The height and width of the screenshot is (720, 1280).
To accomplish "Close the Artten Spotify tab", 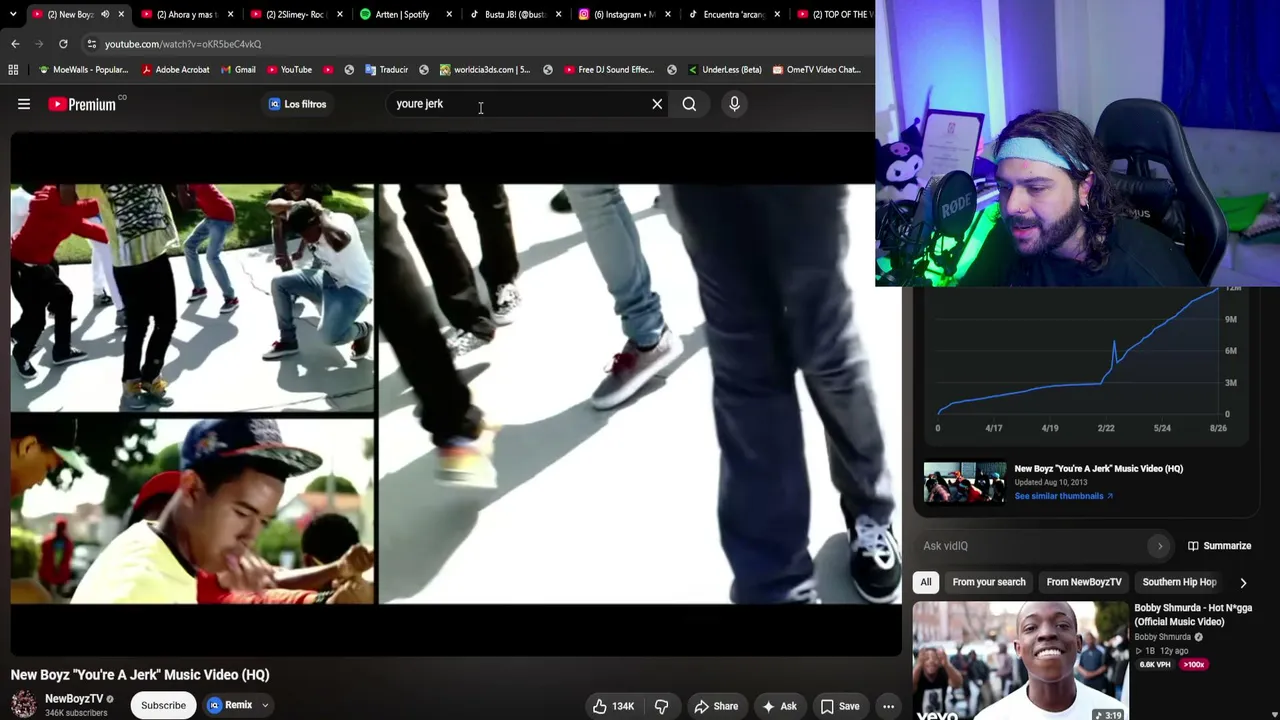I will (x=448, y=14).
